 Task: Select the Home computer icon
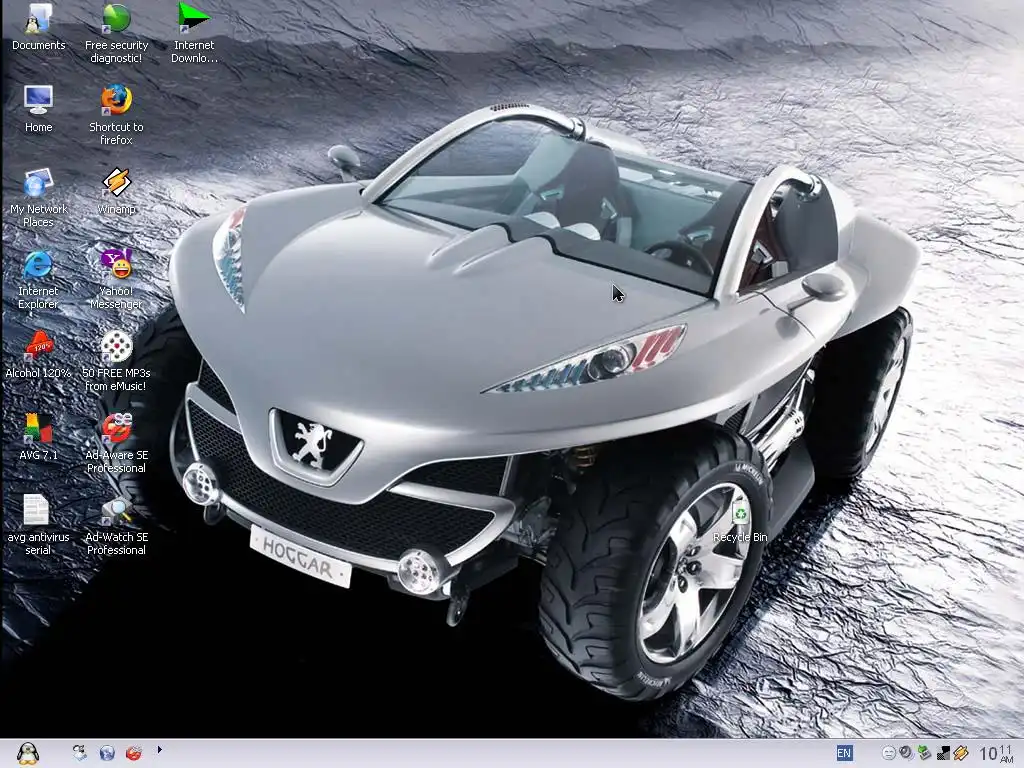coord(39,108)
